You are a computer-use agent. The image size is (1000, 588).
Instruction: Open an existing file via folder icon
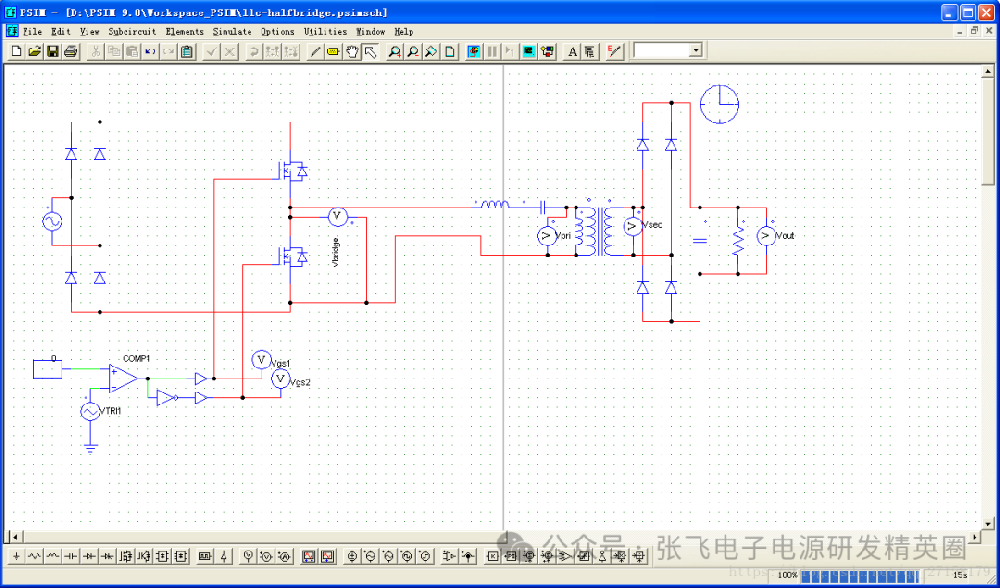coord(34,52)
